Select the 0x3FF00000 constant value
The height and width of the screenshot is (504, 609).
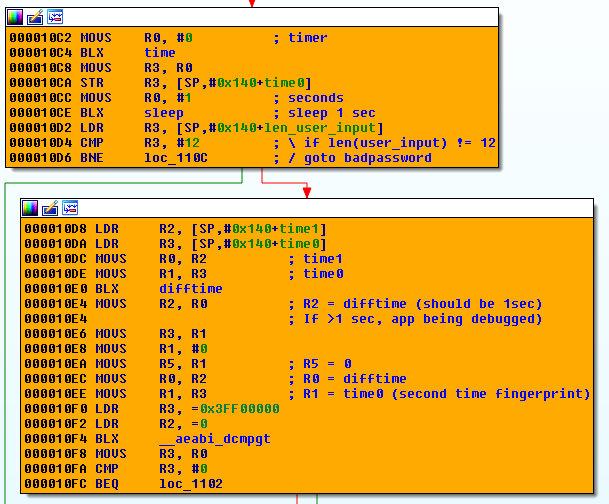point(240,409)
